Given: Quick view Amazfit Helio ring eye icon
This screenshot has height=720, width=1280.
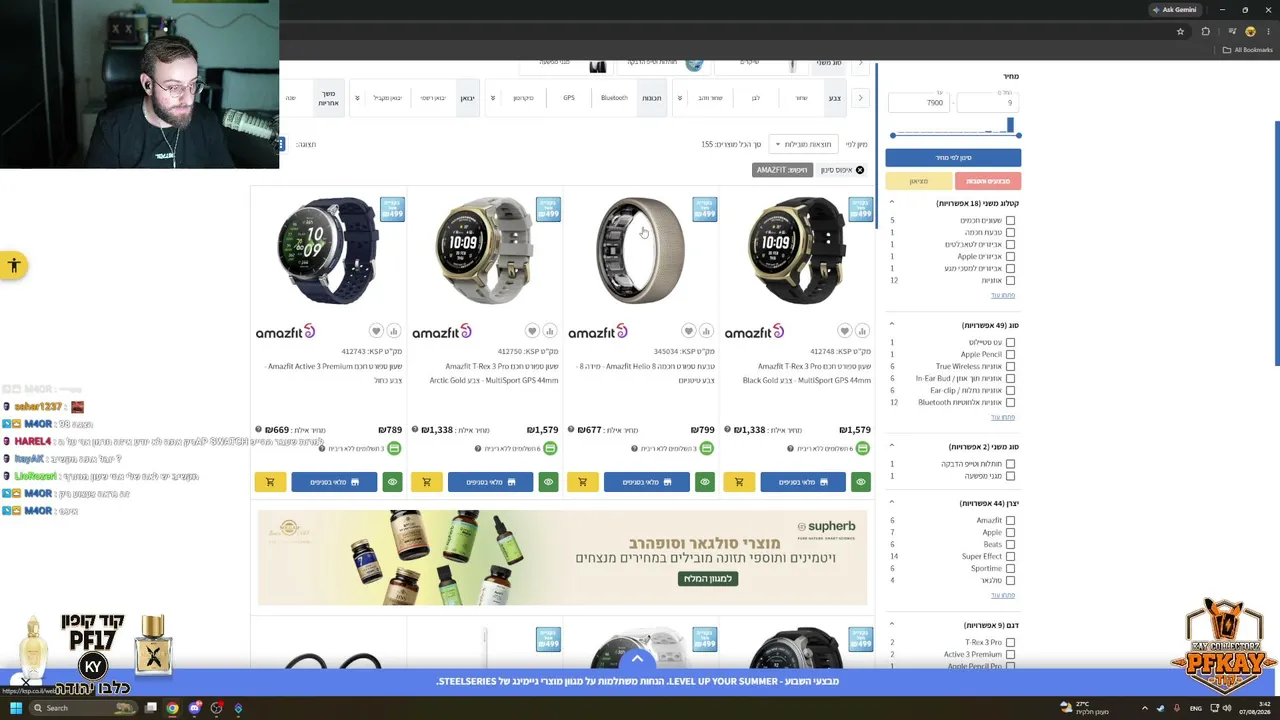Looking at the screenshot, I should click(x=705, y=482).
